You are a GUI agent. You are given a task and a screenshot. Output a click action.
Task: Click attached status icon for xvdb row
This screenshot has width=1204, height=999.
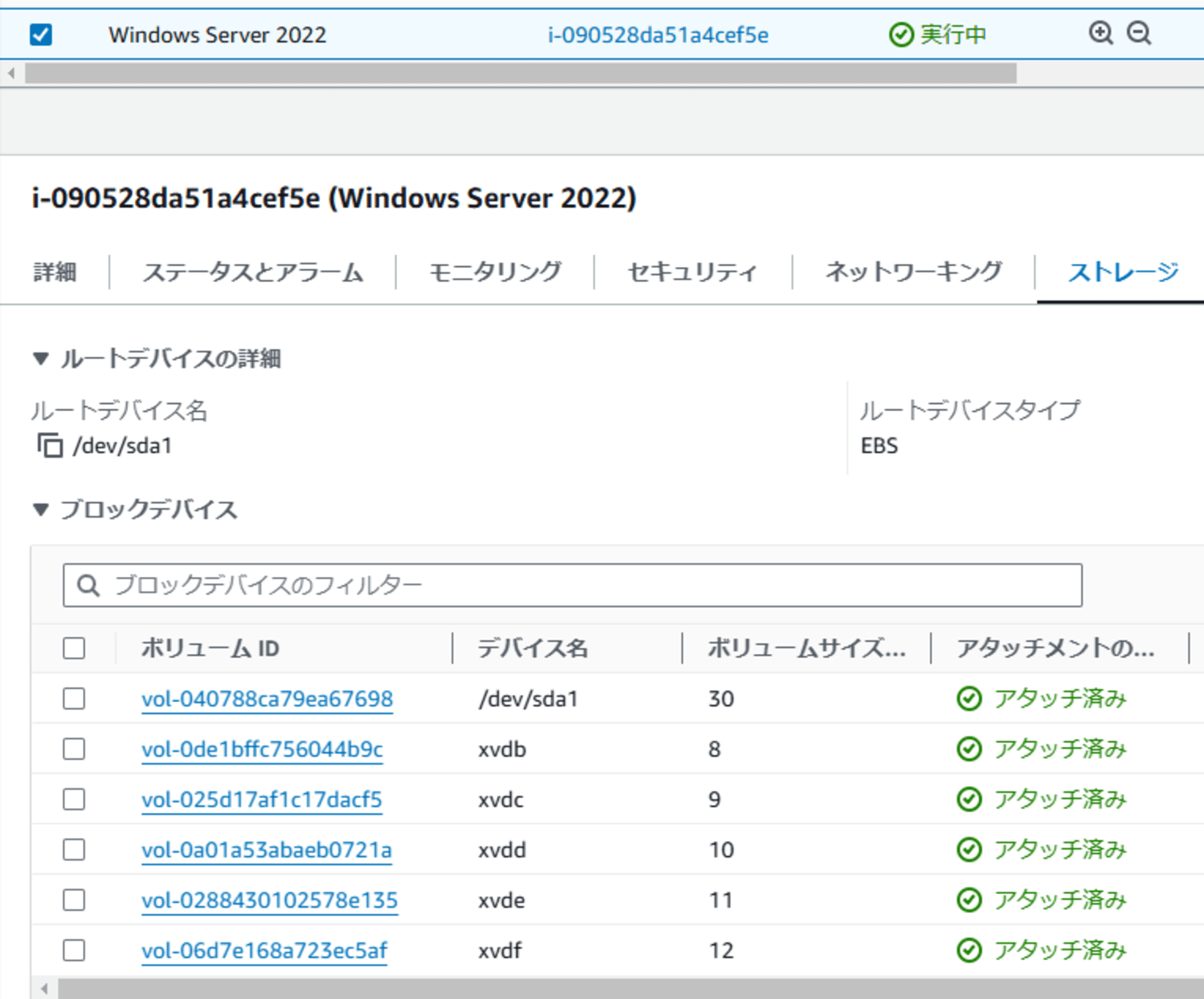pyautogui.click(x=969, y=749)
